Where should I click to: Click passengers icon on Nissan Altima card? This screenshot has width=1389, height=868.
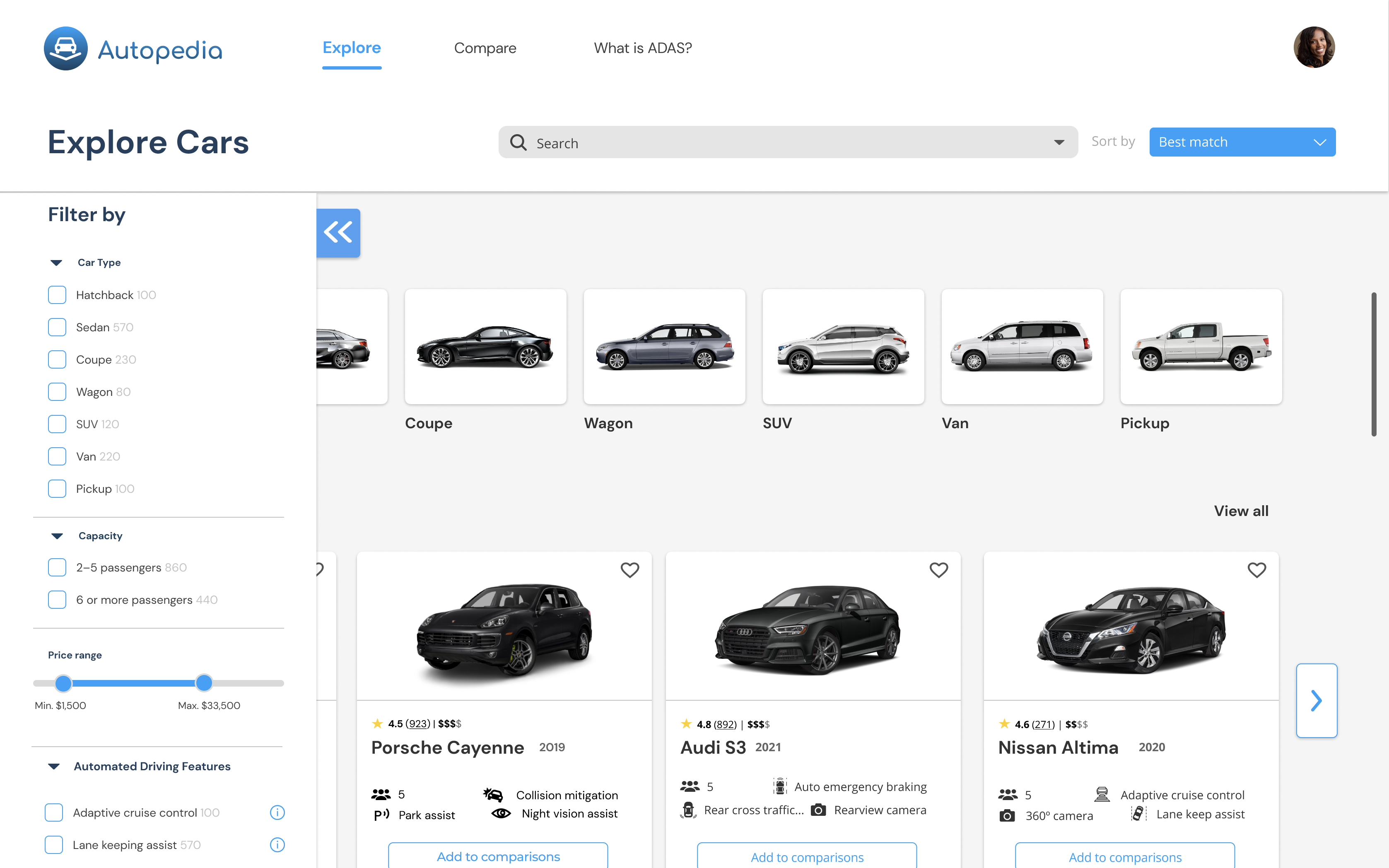[1008, 795]
